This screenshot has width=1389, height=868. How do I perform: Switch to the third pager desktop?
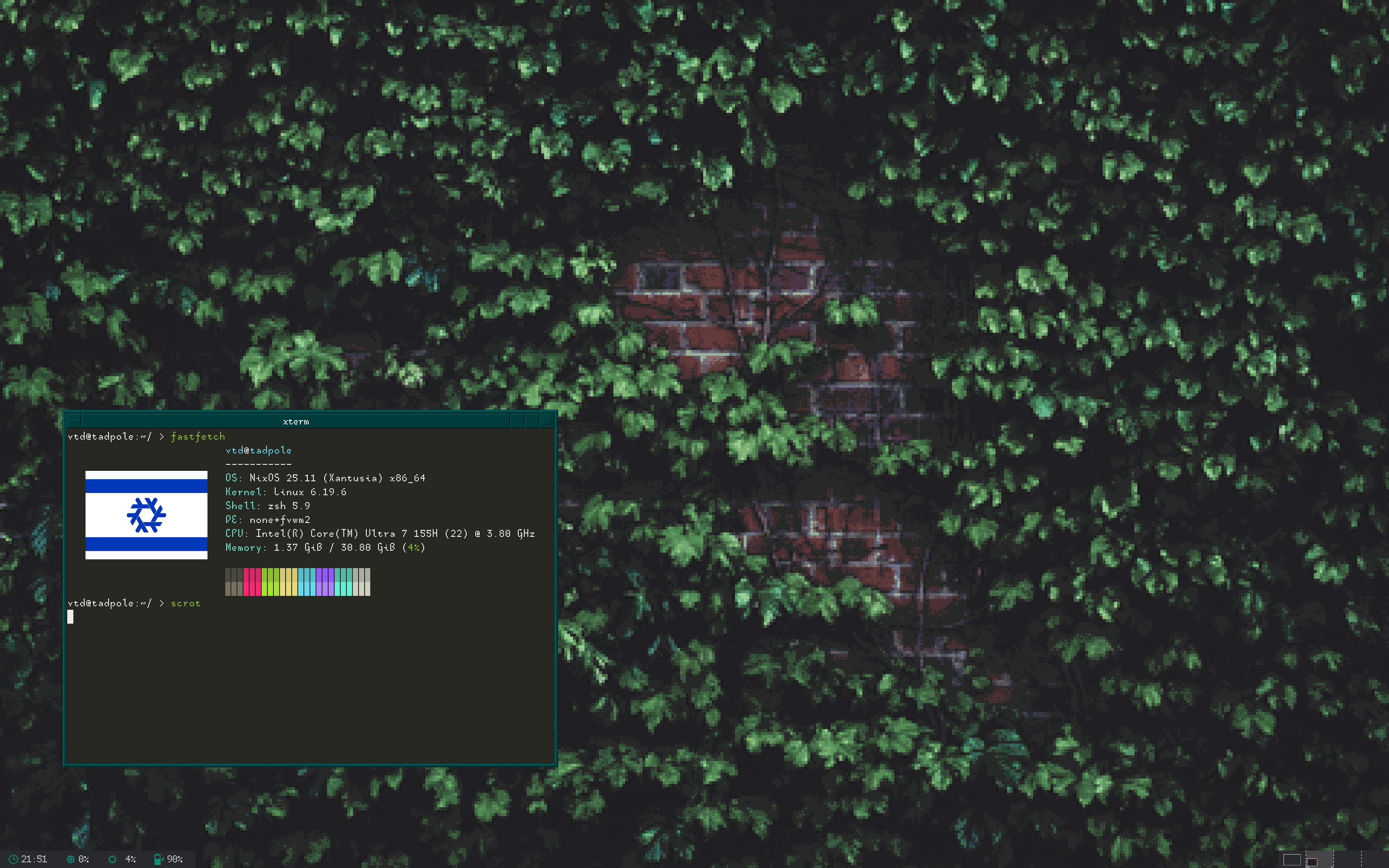tap(1347, 859)
